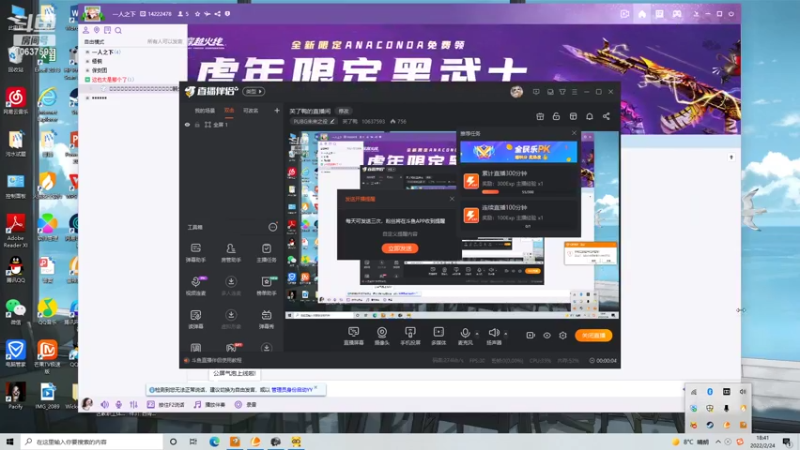Screen dimensions: 800x450
Task: Add 多媒体 multimedia source
Action: [438, 336]
